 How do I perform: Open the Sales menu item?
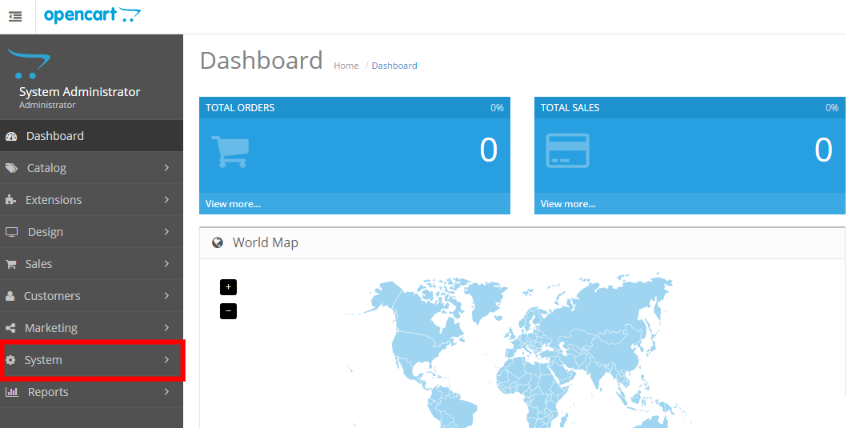coord(91,263)
